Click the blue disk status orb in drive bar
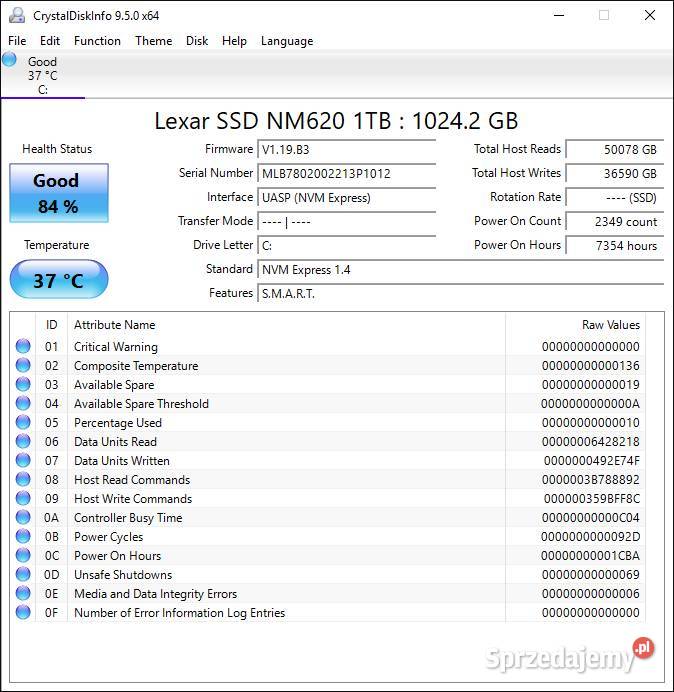The width and height of the screenshot is (674, 692). tap(9, 59)
